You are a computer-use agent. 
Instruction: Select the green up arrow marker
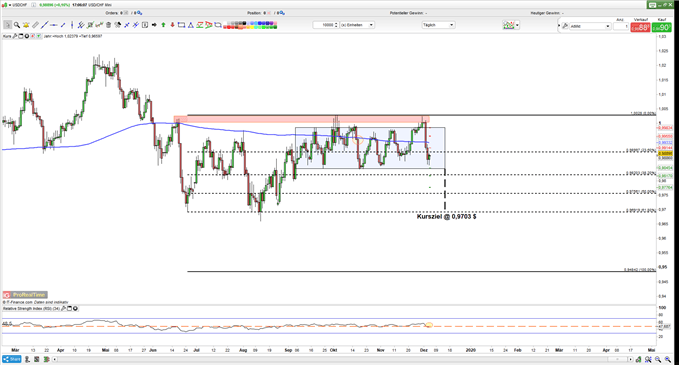tap(163, 25)
